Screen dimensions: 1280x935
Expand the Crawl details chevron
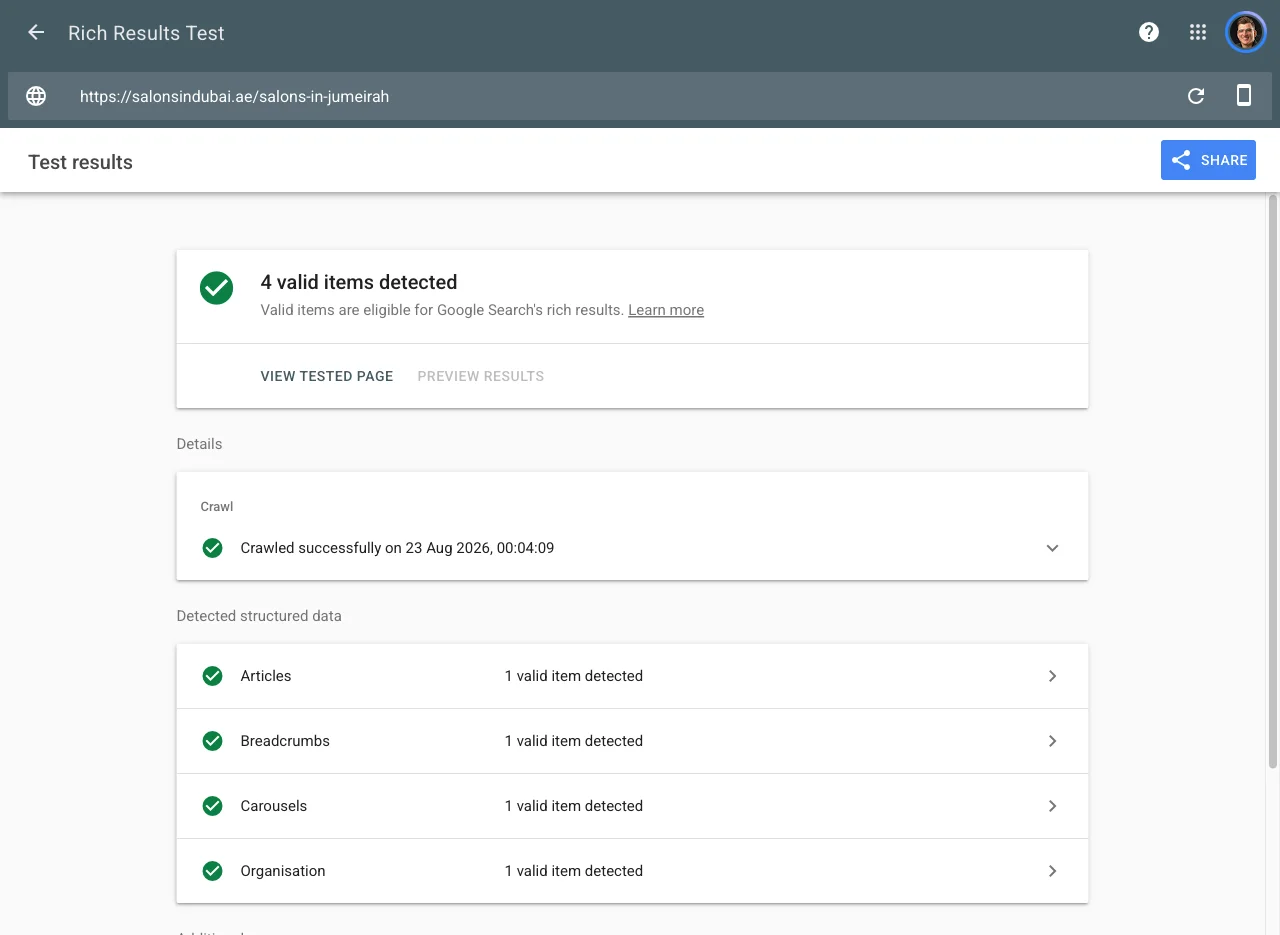[x=1052, y=548]
